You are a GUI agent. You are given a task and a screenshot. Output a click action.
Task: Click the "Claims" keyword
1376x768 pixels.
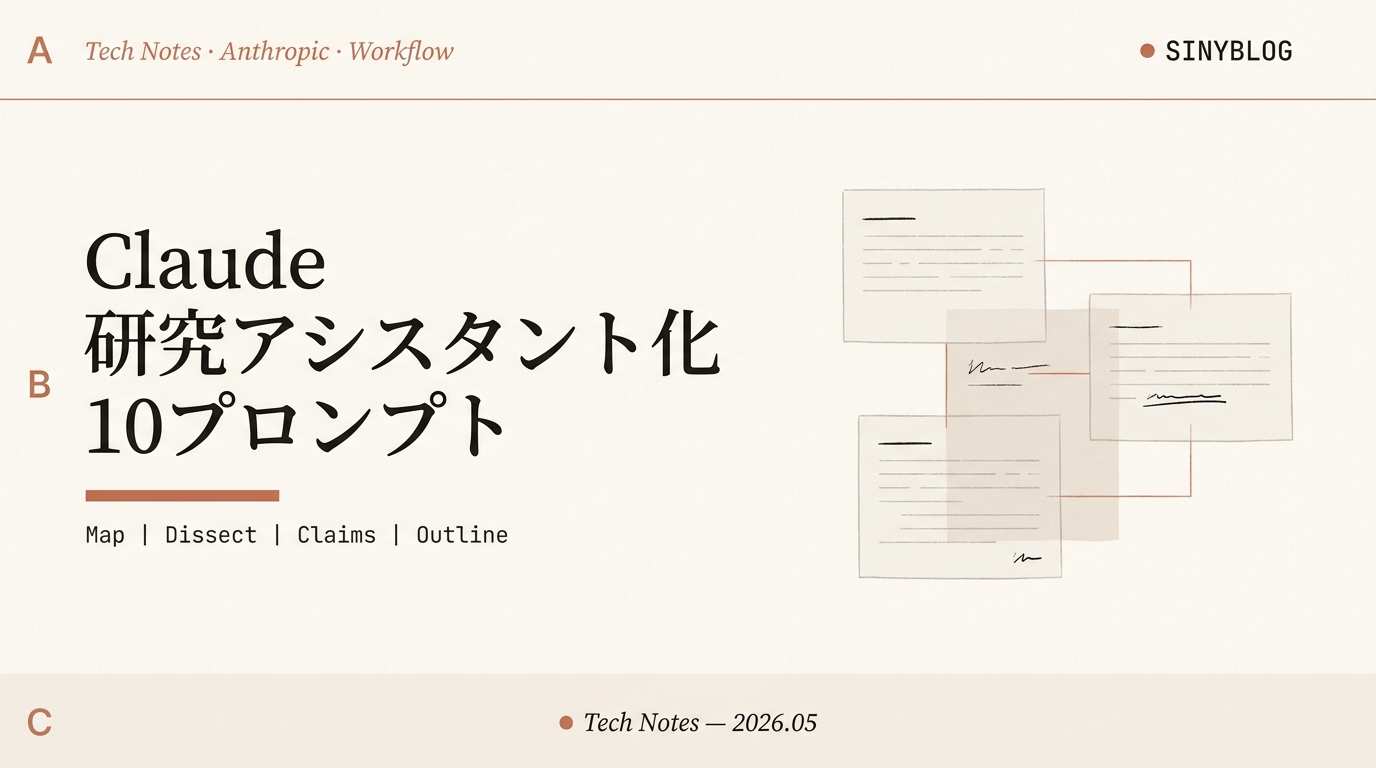coord(336,535)
